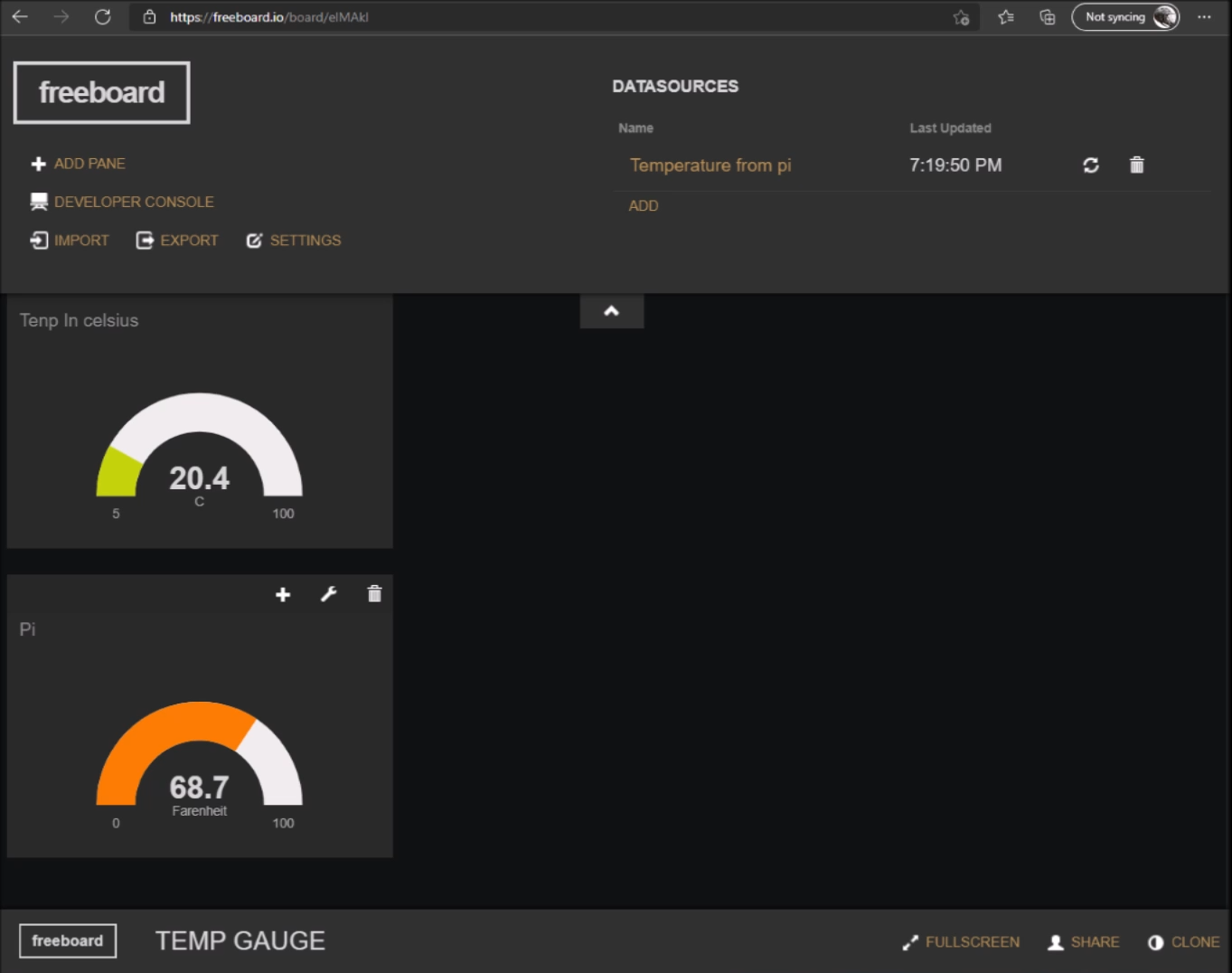This screenshot has width=1232, height=973.
Task: Add this page to favorites using the star-plus icon
Action: [x=961, y=17]
